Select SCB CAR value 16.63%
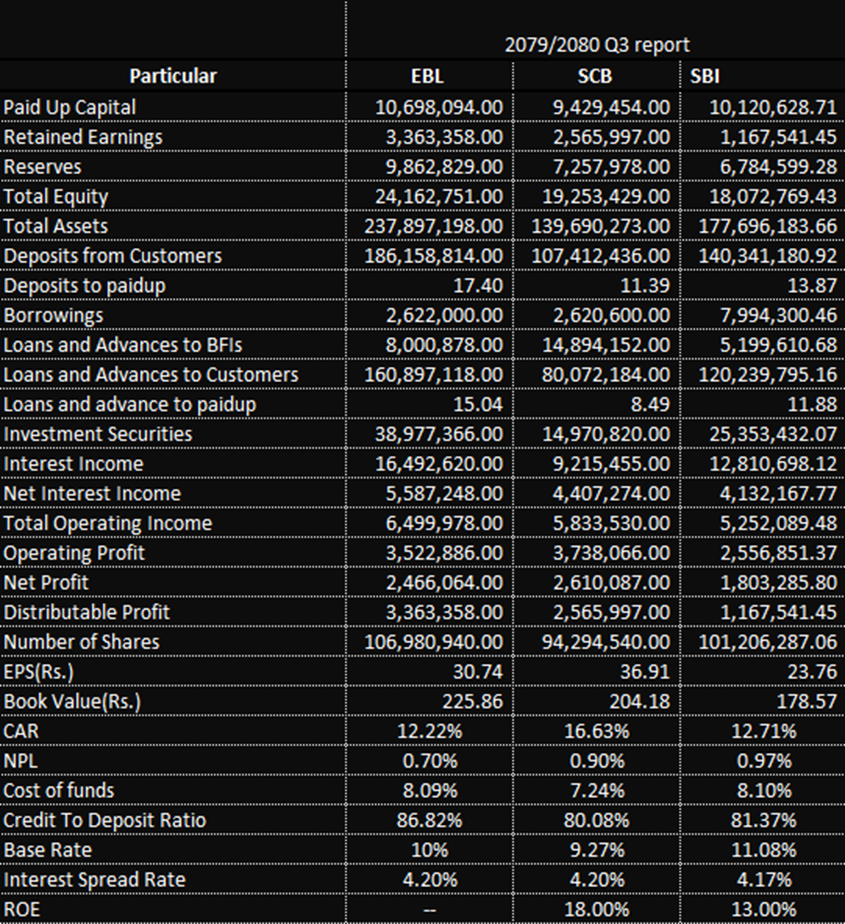845x924 pixels. point(596,731)
